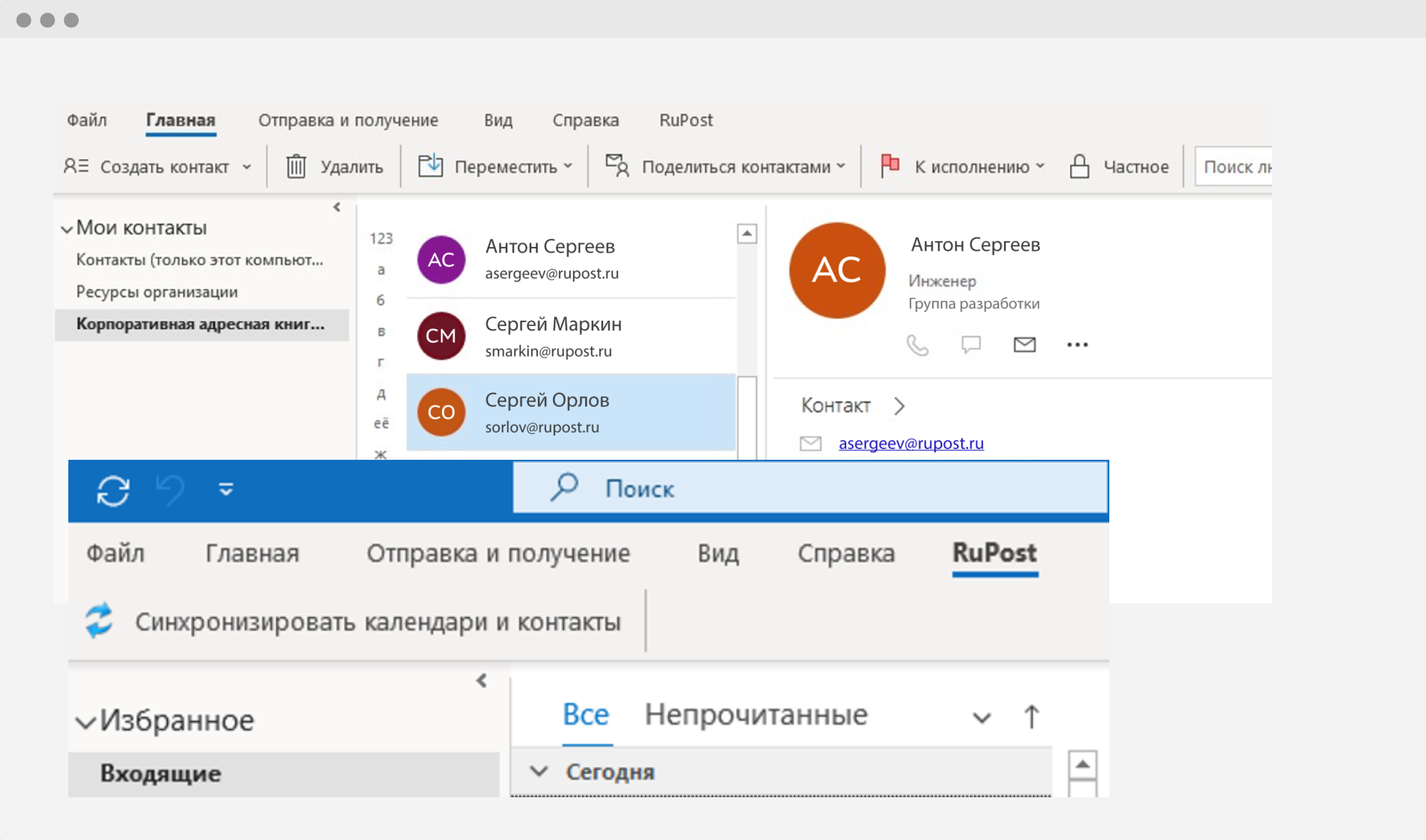This screenshot has width=1426, height=840.
Task: Click the undo arrow icon in blue bar
Action: point(171,491)
